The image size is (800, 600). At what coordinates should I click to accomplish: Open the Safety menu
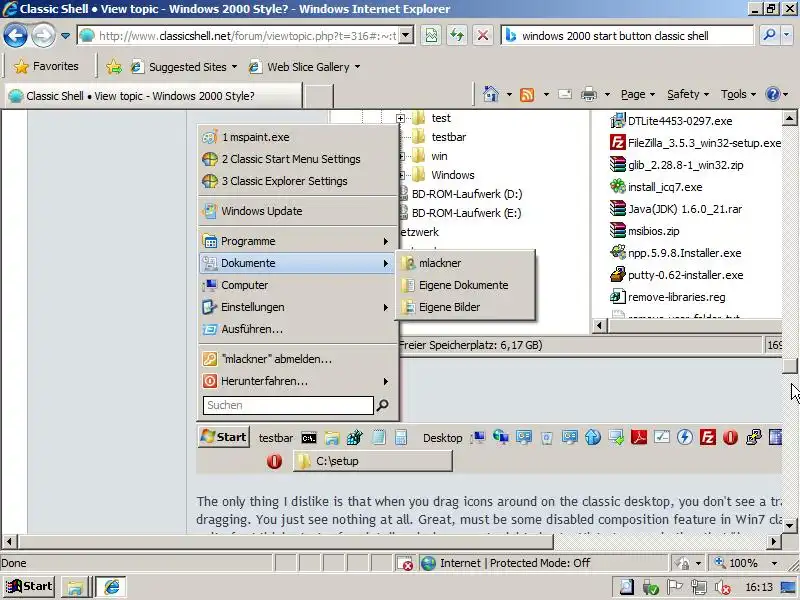(x=687, y=94)
